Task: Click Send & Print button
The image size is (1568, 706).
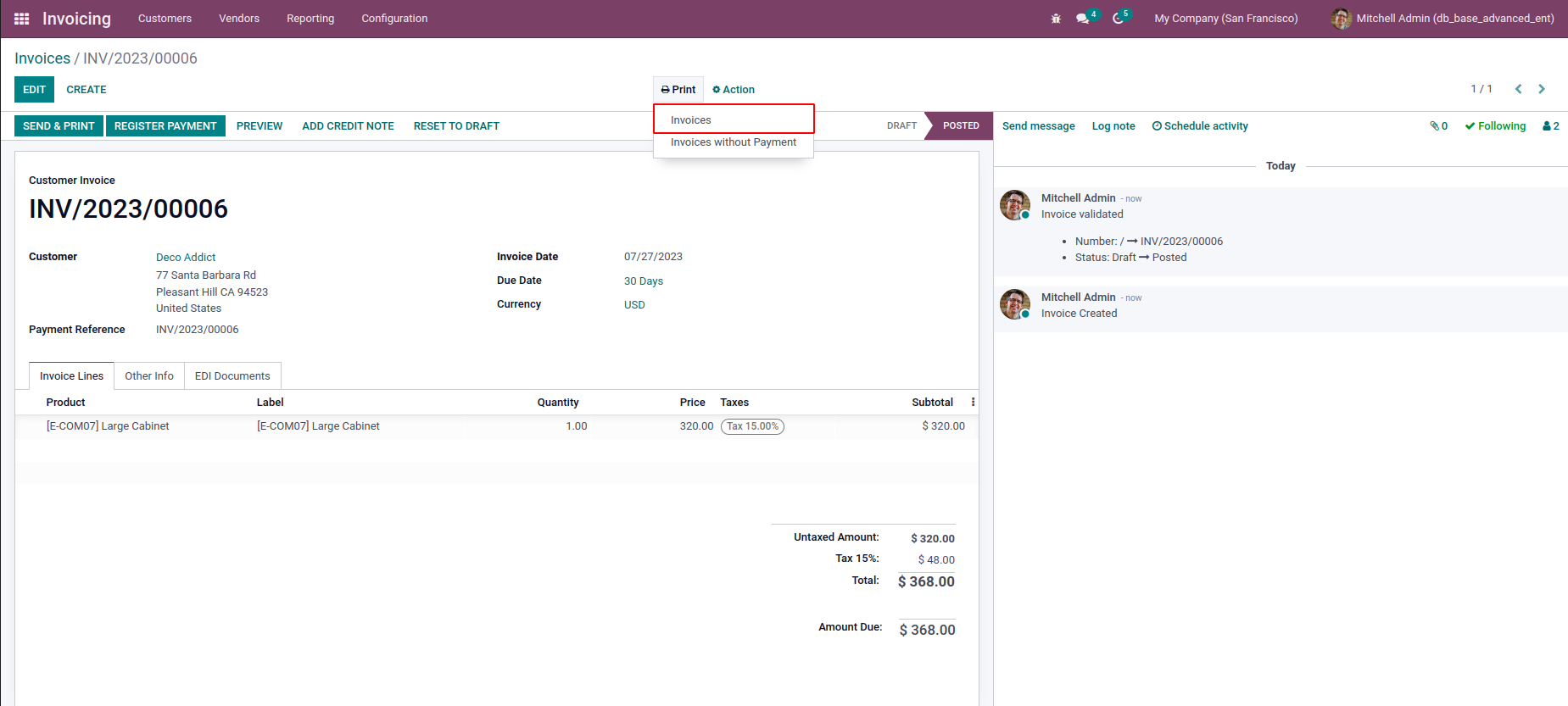Action: pos(59,126)
